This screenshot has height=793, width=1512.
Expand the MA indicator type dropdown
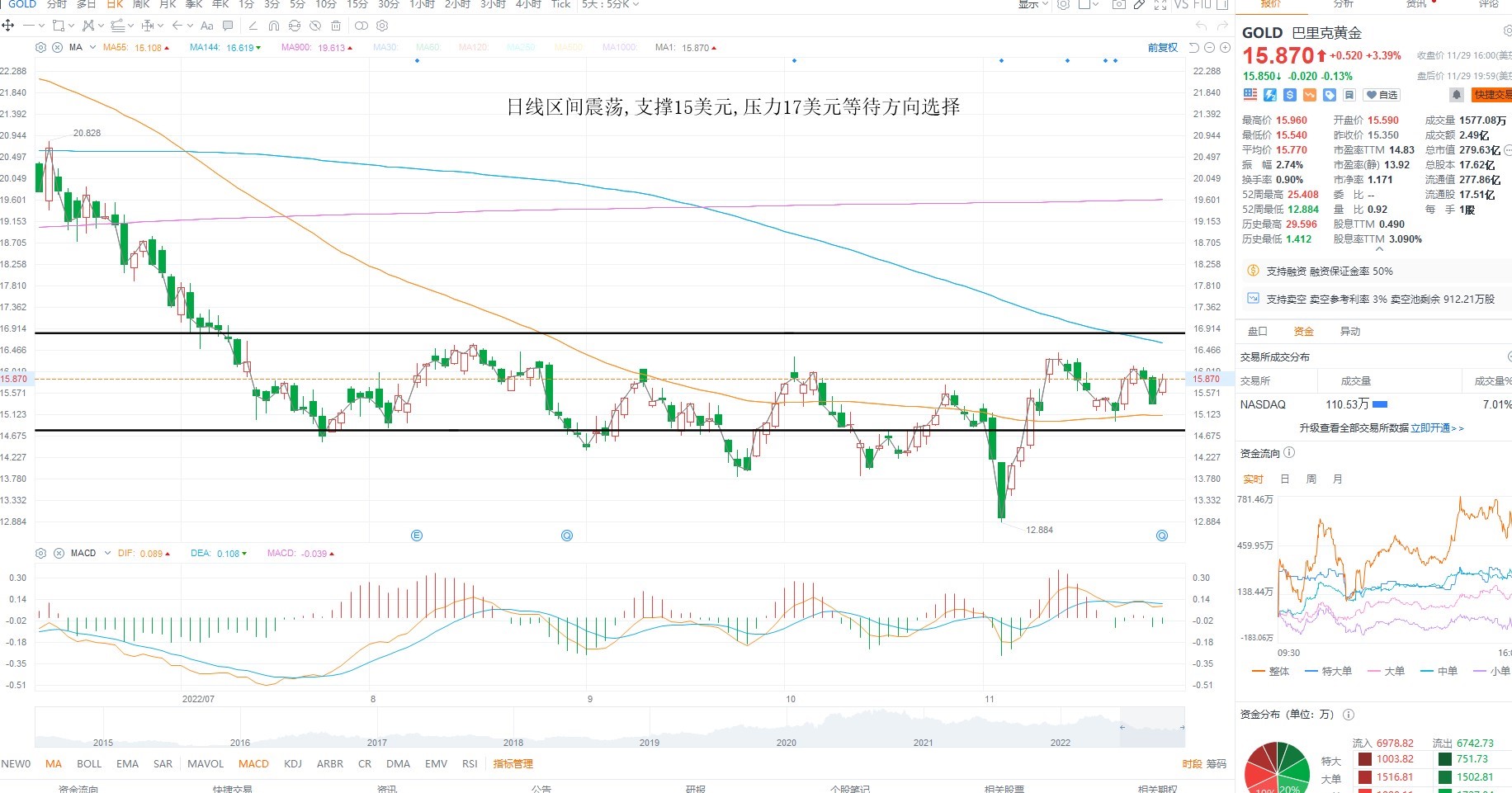tap(92, 48)
